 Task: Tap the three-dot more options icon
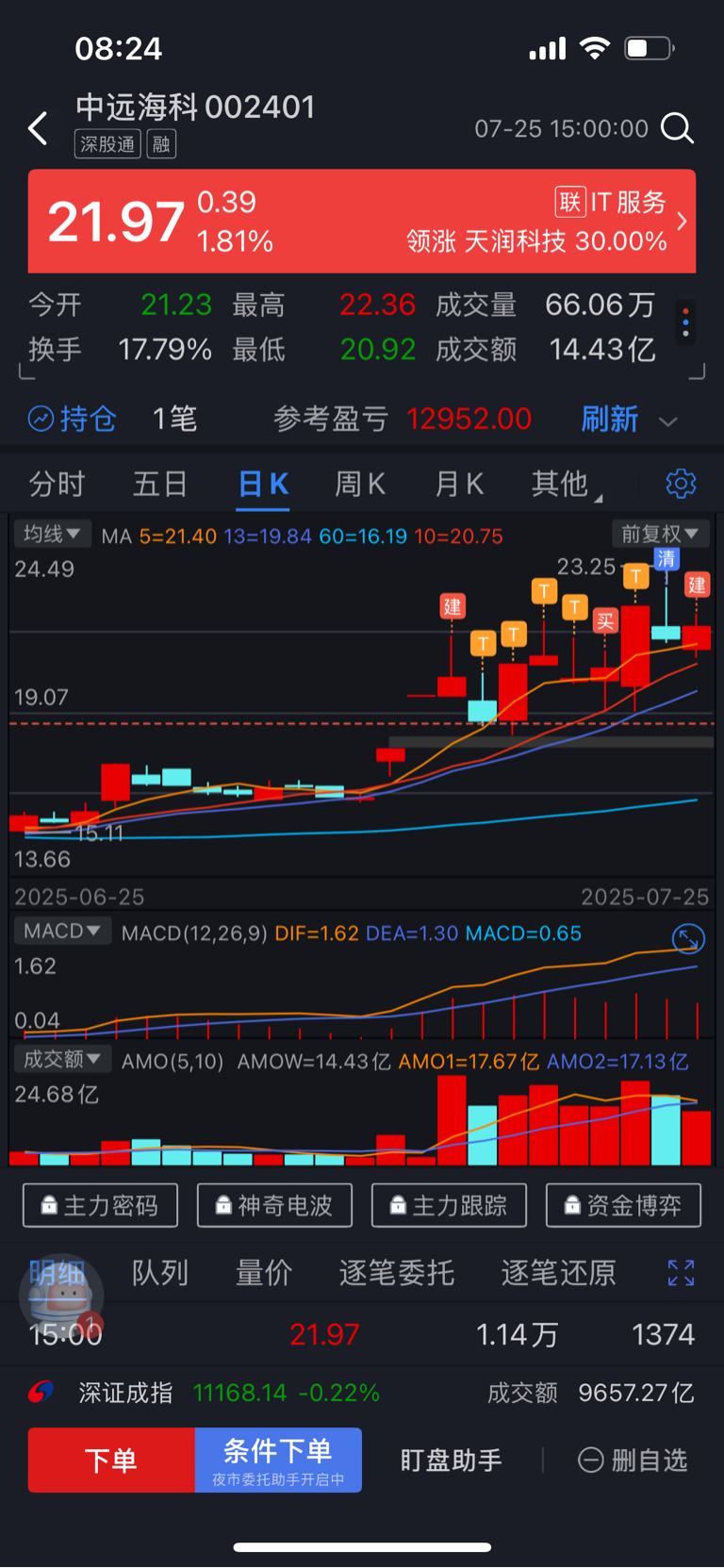(x=685, y=322)
